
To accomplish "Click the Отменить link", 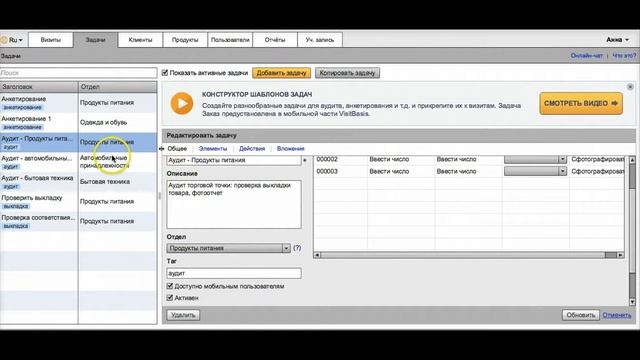I will point(617,315).
